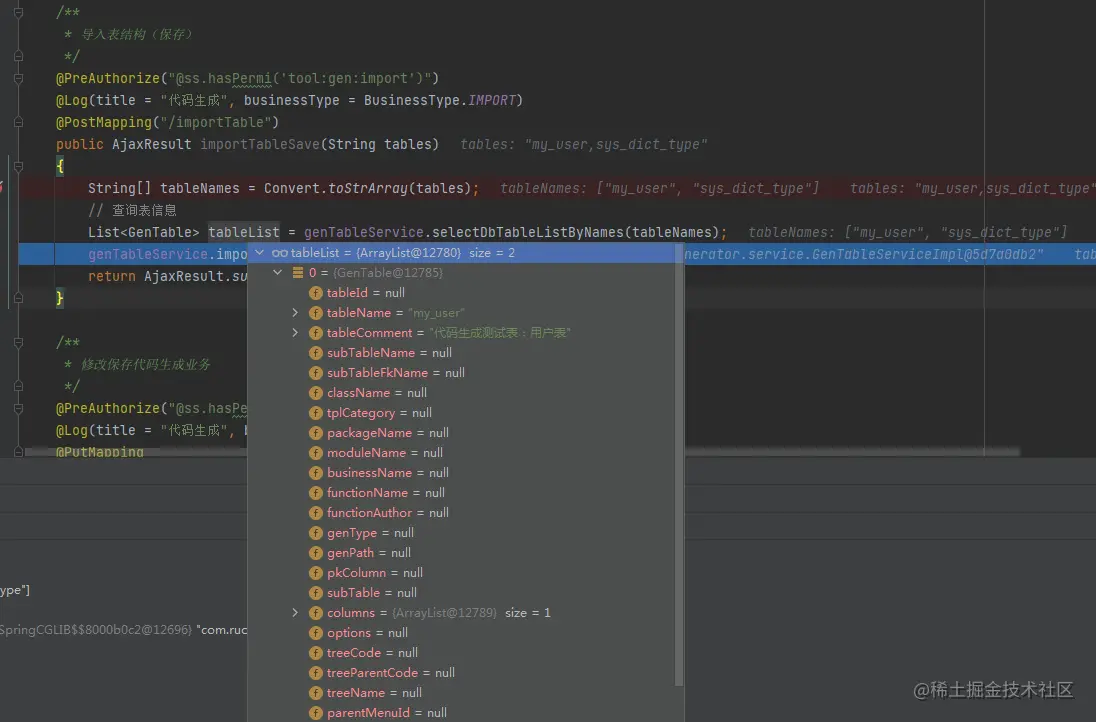The width and height of the screenshot is (1096, 722).
Task: Click the columns field icon
Action: pos(316,612)
